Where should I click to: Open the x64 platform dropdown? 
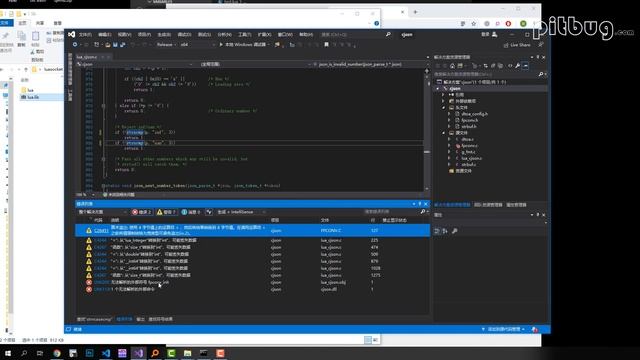tap(198, 44)
